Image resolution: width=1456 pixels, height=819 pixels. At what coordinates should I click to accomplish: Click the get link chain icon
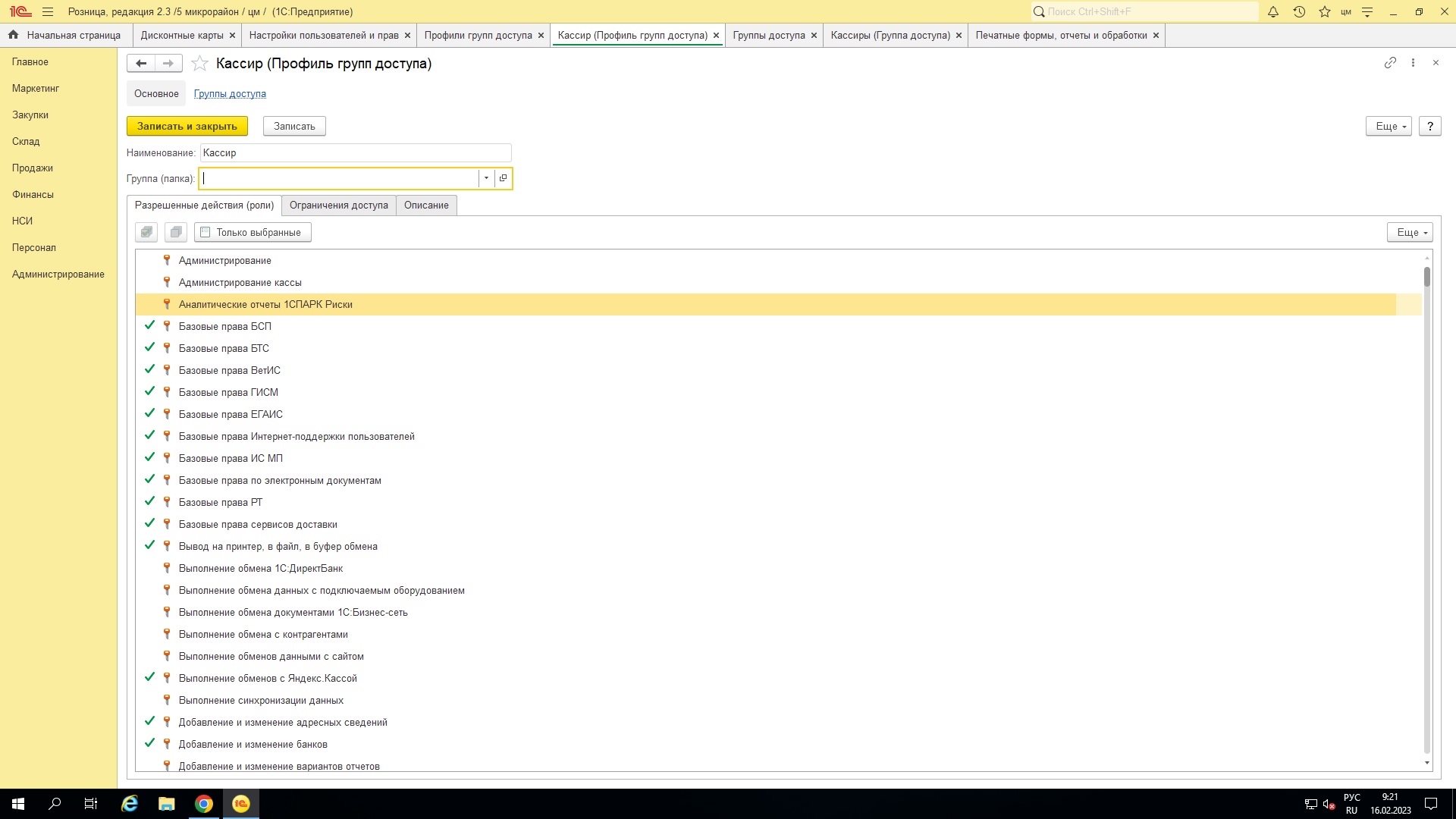[x=1390, y=63]
